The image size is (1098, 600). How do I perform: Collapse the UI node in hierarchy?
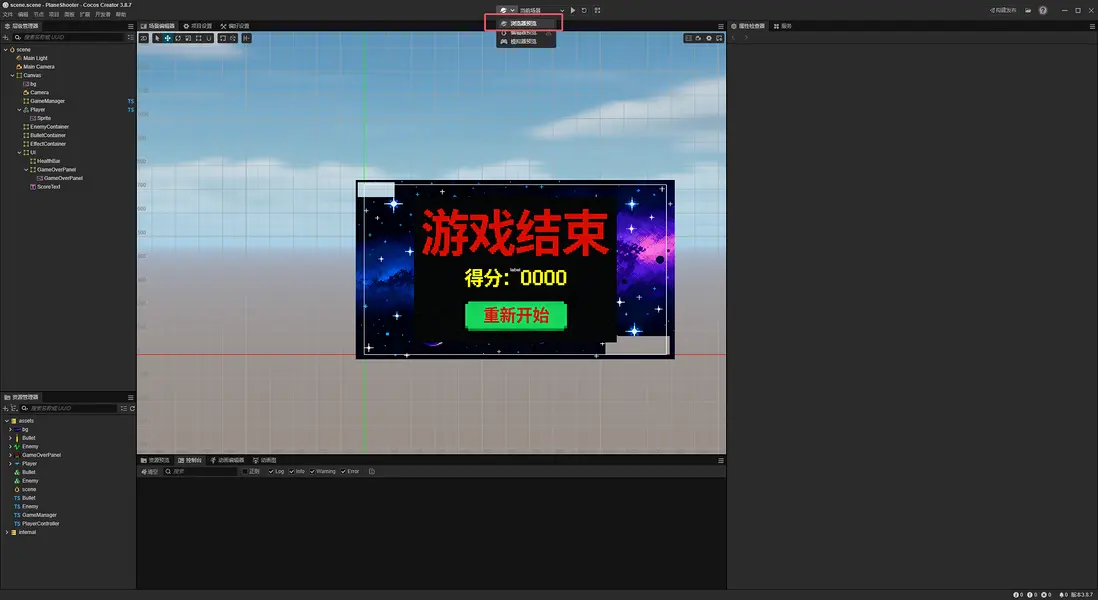(x=19, y=152)
